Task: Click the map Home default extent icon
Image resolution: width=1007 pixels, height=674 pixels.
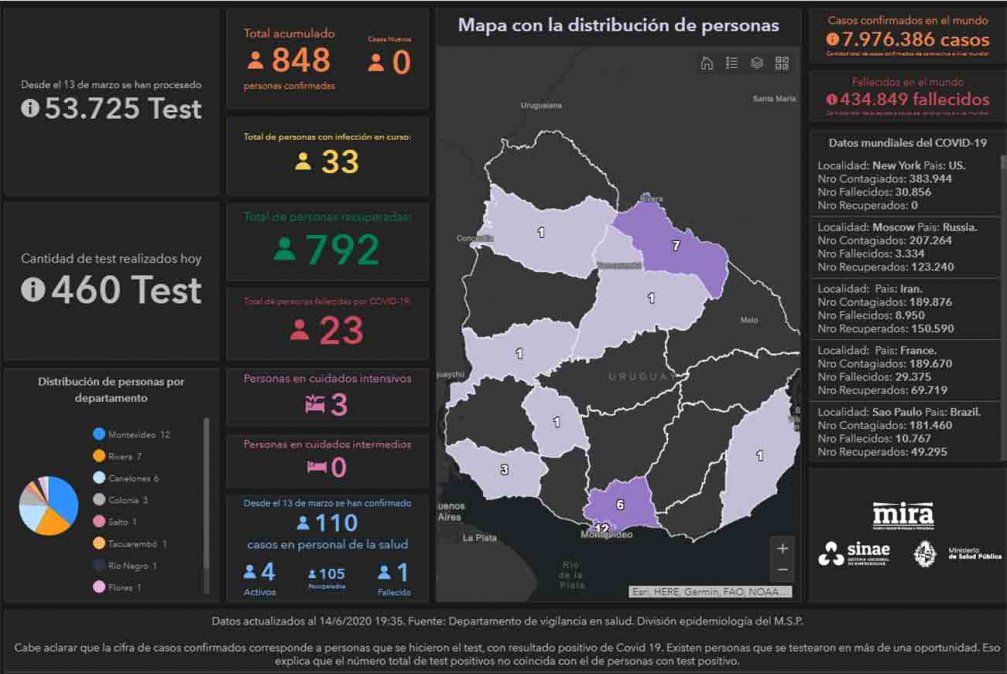Action: coord(707,64)
